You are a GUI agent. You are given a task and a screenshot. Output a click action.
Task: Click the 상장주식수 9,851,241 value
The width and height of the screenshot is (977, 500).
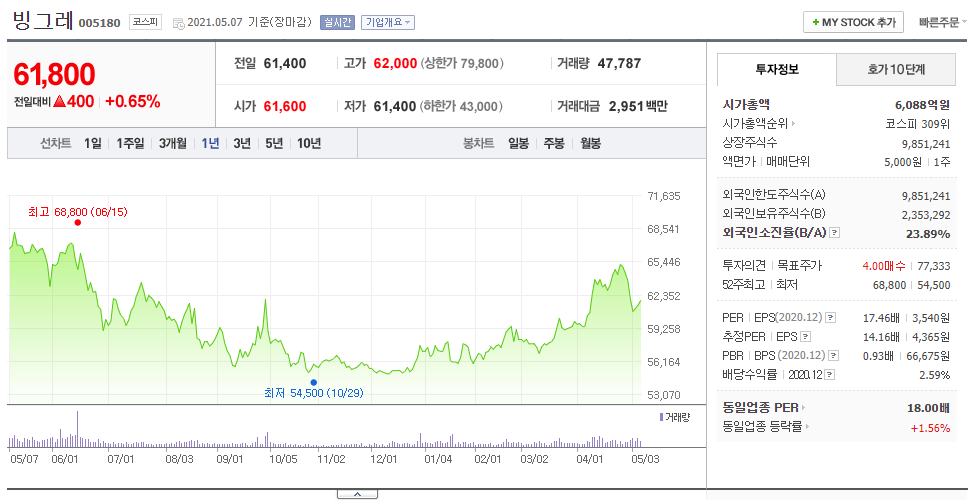coord(926,144)
